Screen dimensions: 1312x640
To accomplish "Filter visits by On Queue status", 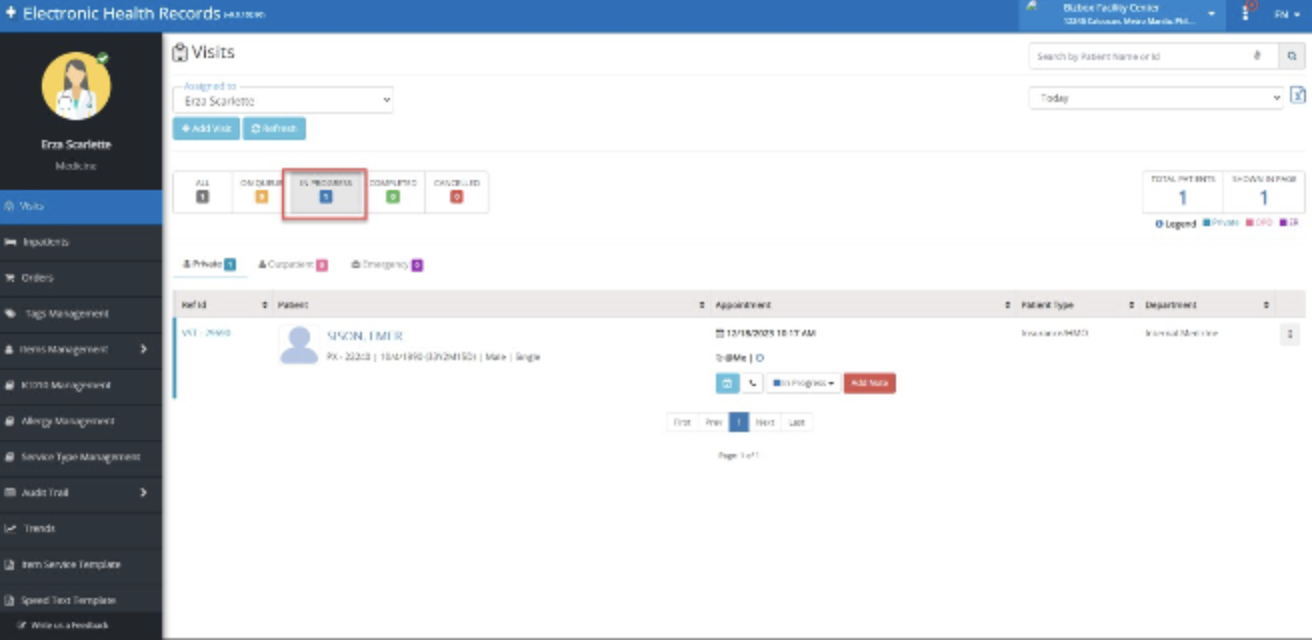I will (x=261, y=191).
